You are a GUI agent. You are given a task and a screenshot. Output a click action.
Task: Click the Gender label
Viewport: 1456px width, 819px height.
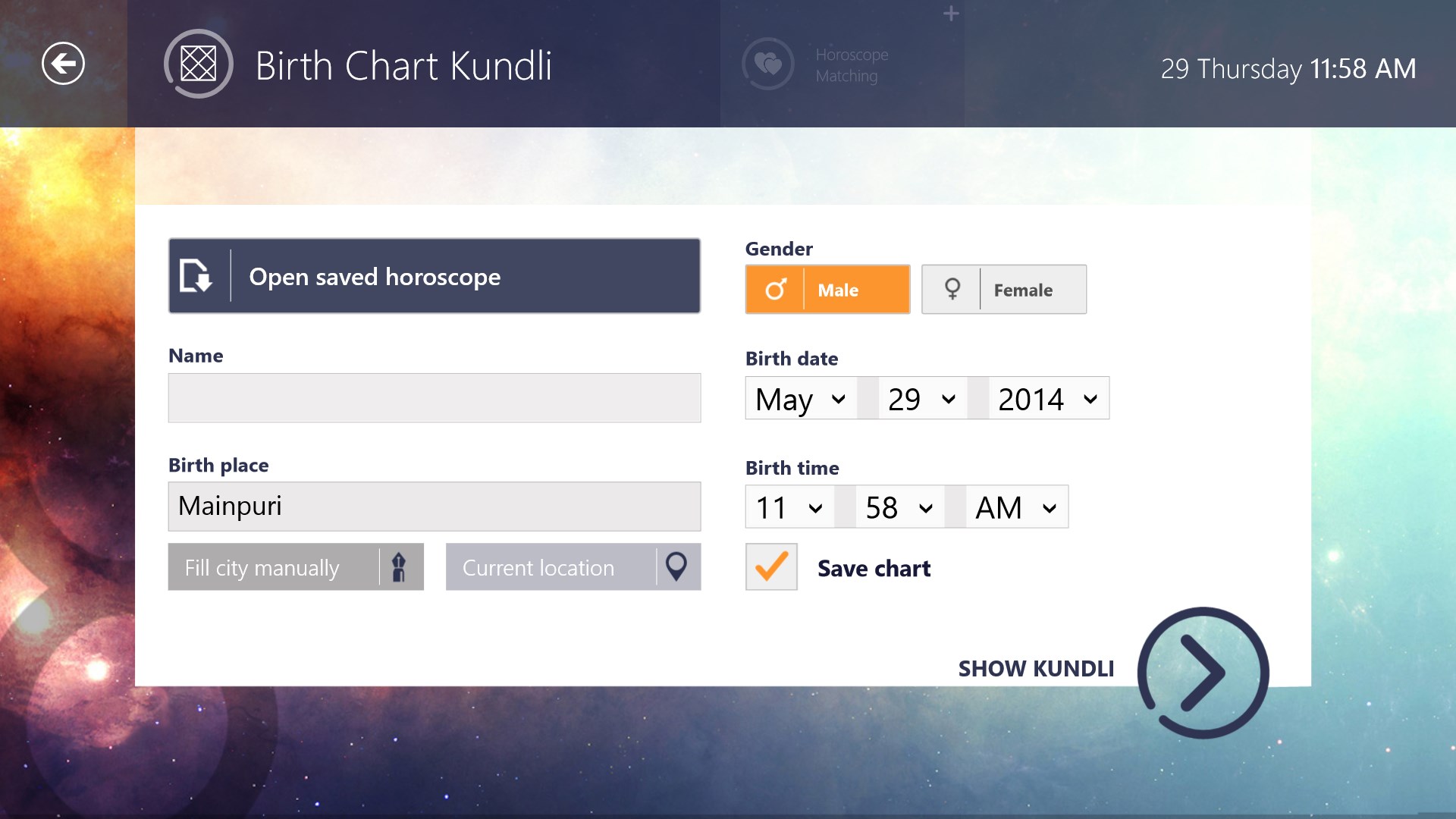779,249
